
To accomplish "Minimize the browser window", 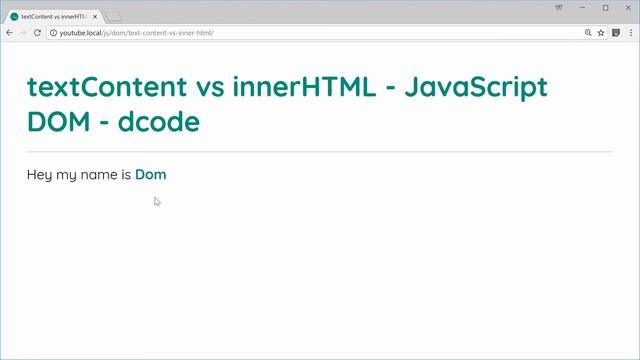I will tap(582, 8).
